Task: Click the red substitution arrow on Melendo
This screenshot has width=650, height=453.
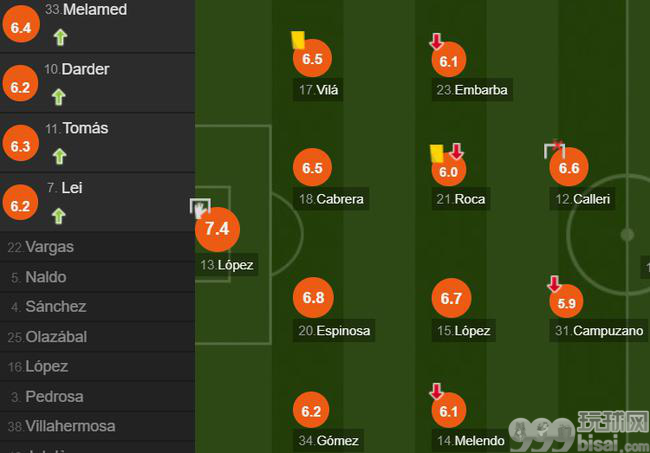Action: click(436, 391)
